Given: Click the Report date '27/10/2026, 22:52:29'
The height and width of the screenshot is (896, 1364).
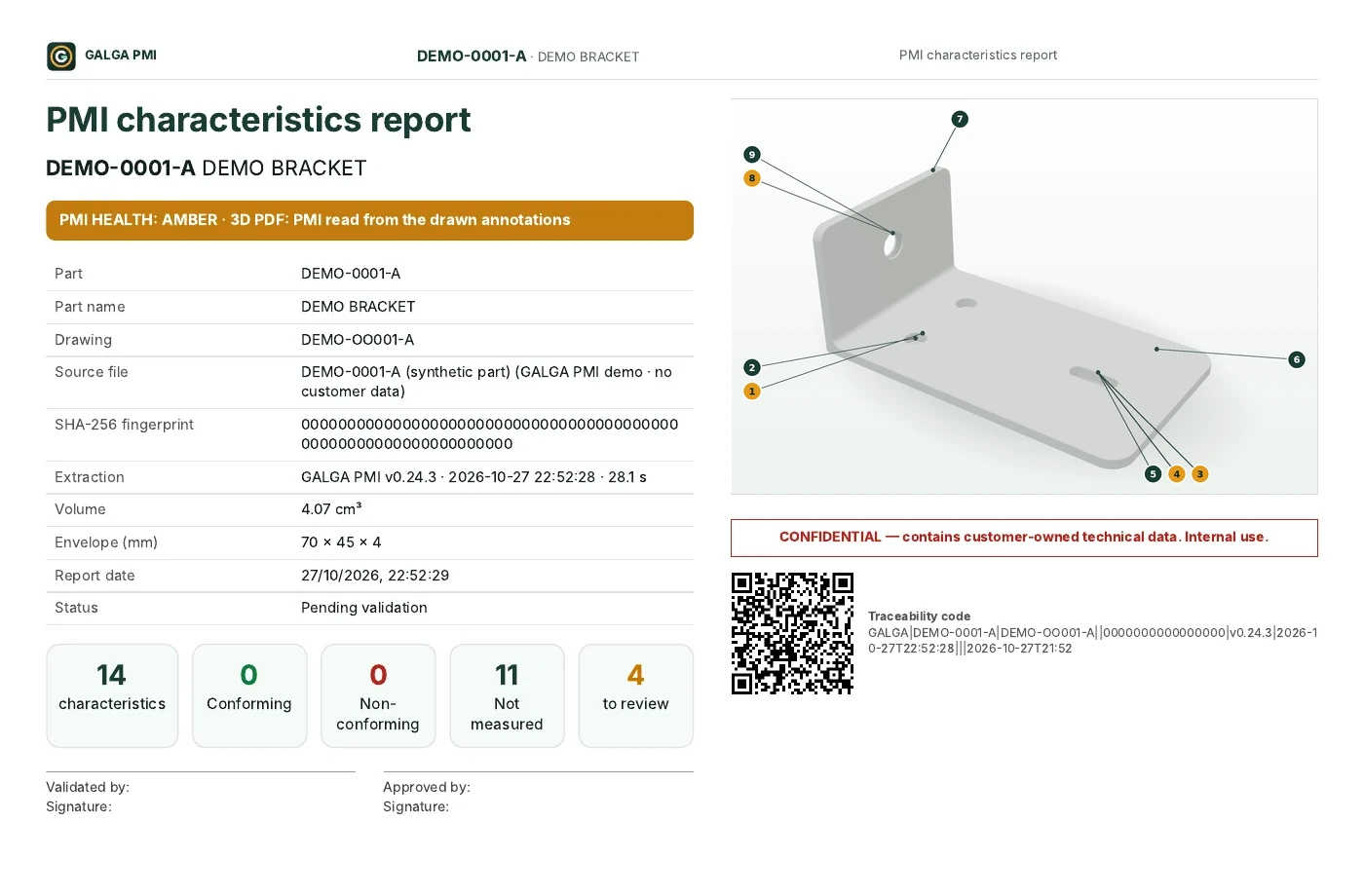Looking at the screenshot, I should [375, 576].
